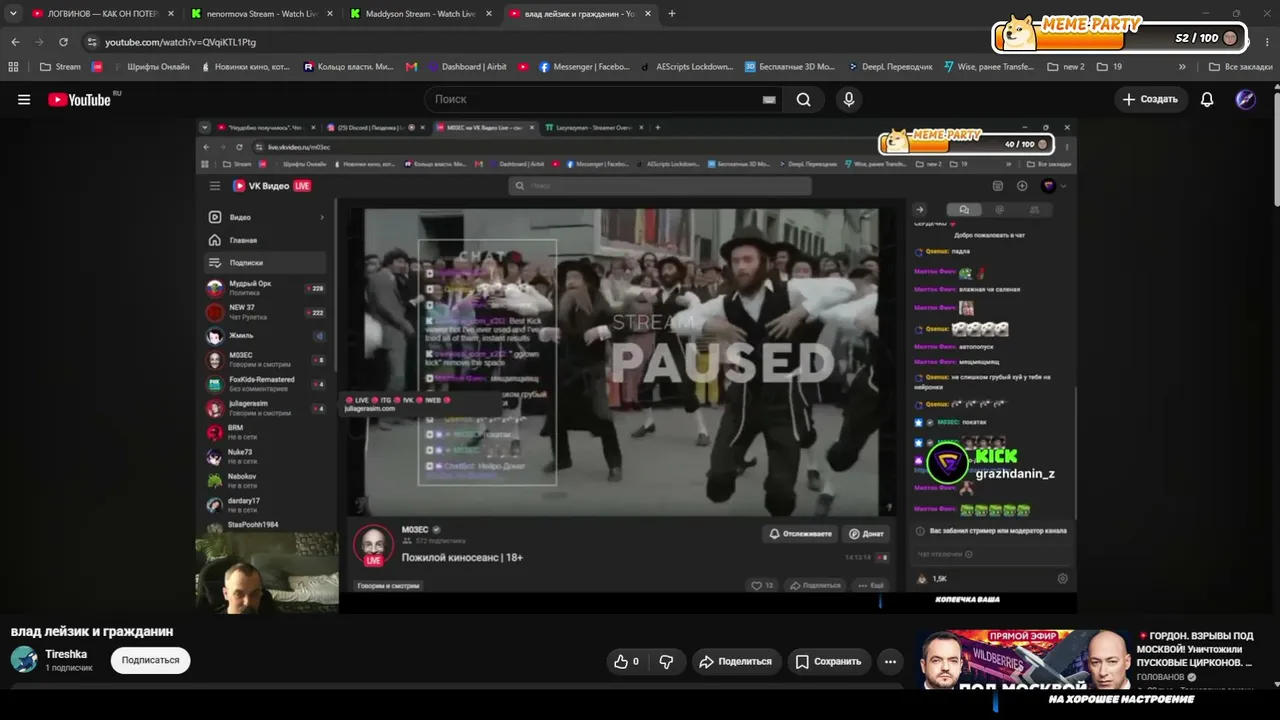
Task: View site information next to the URL
Action: point(92,42)
